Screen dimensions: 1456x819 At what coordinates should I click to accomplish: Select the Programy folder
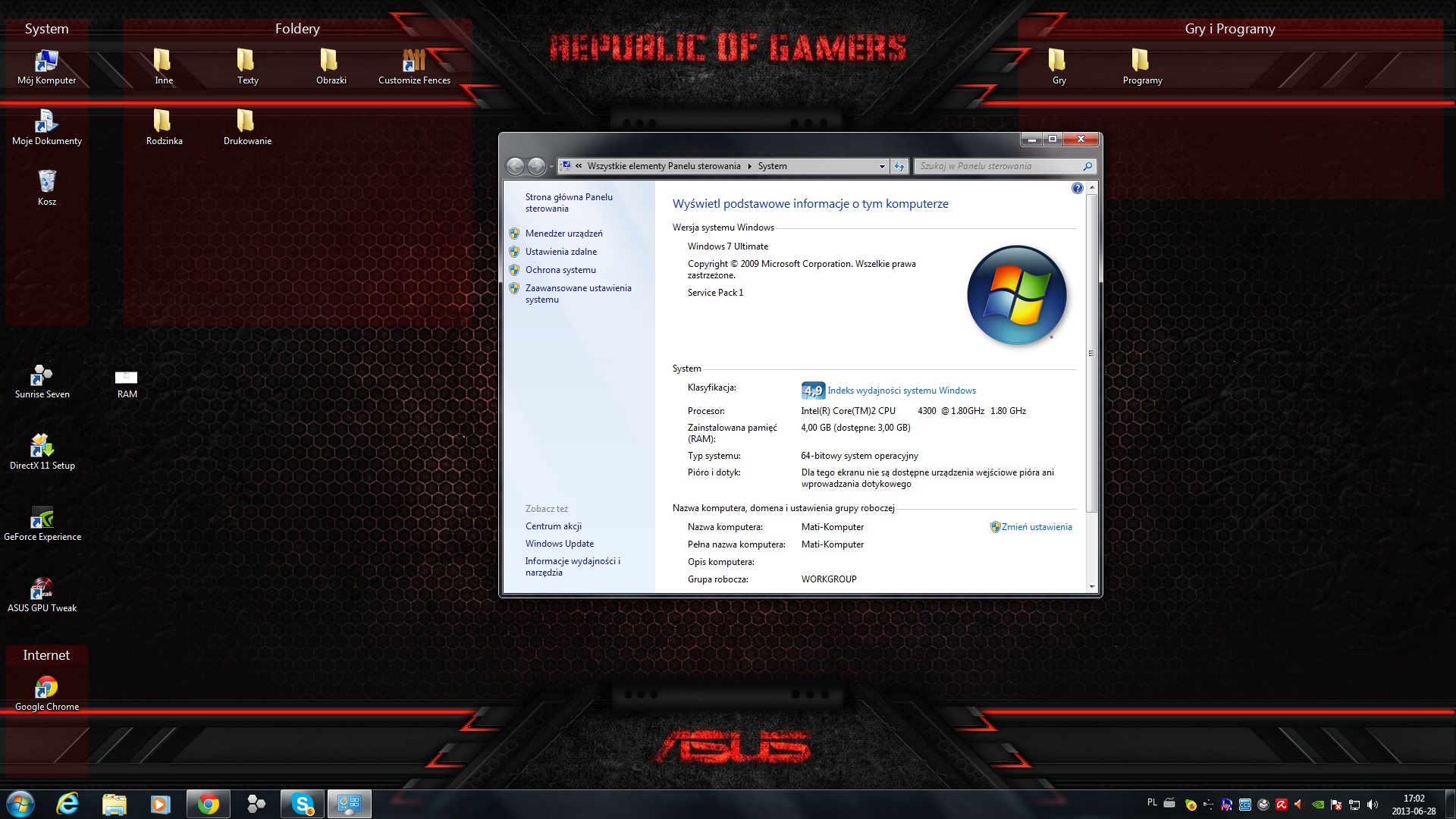tap(1141, 67)
